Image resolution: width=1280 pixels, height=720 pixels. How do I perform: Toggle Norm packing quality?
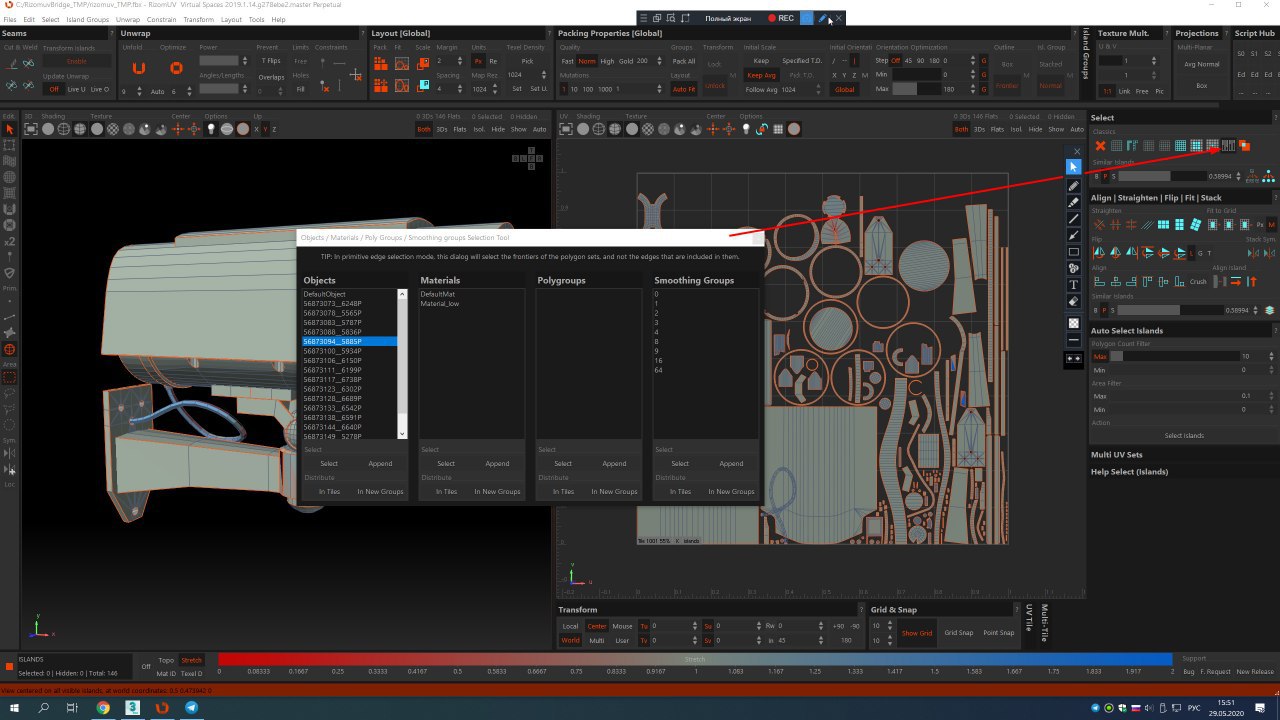pos(587,61)
